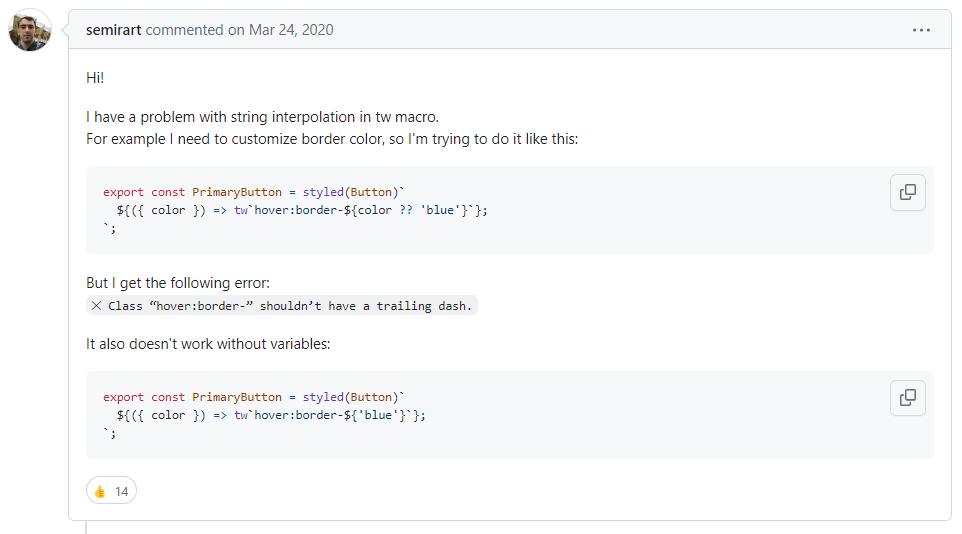The width and height of the screenshot is (962, 534).
Task: Click "It also doesn't work without variables" text
Action: click(208, 344)
